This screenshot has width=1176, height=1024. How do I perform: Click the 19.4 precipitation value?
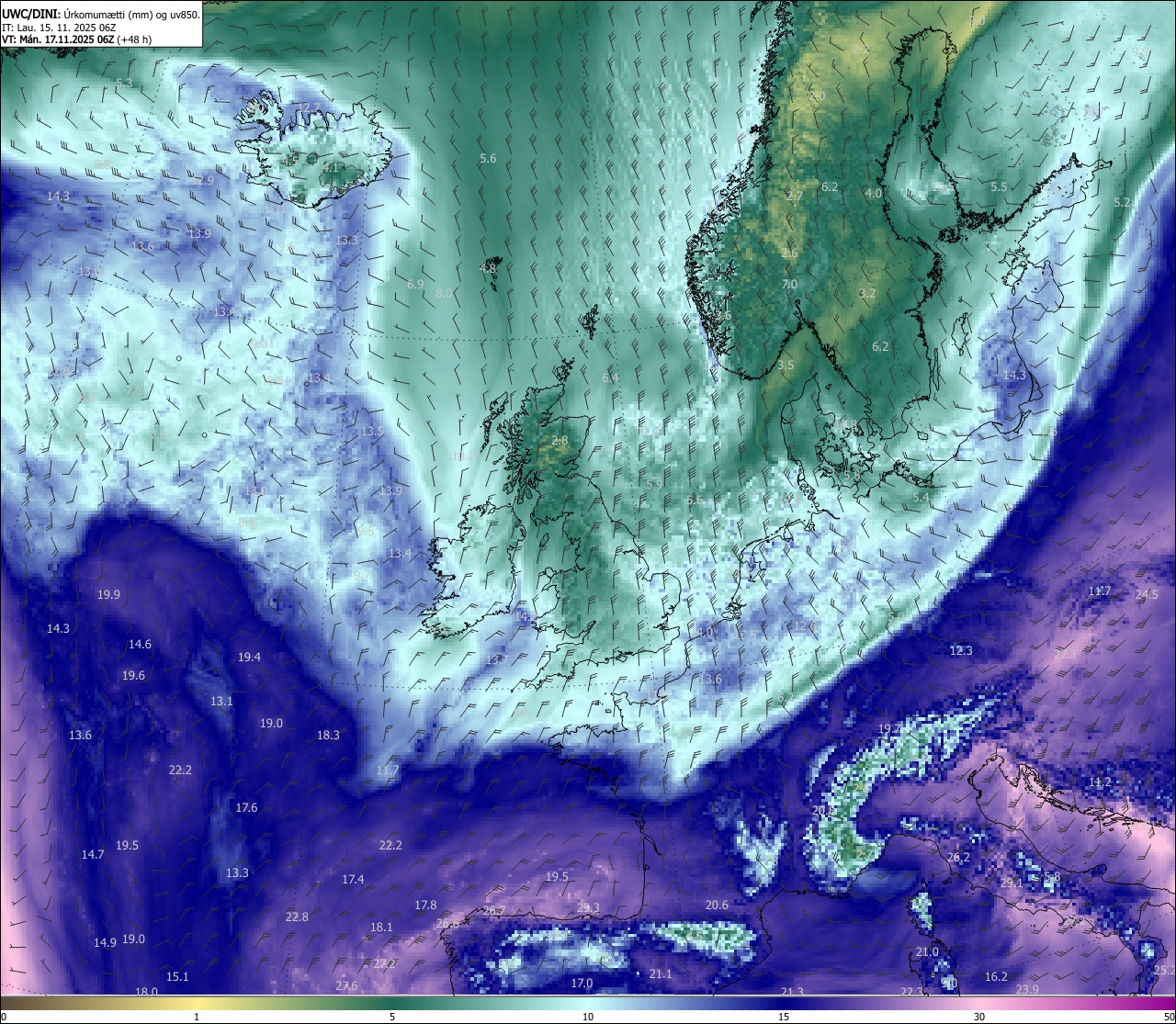pos(249,658)
